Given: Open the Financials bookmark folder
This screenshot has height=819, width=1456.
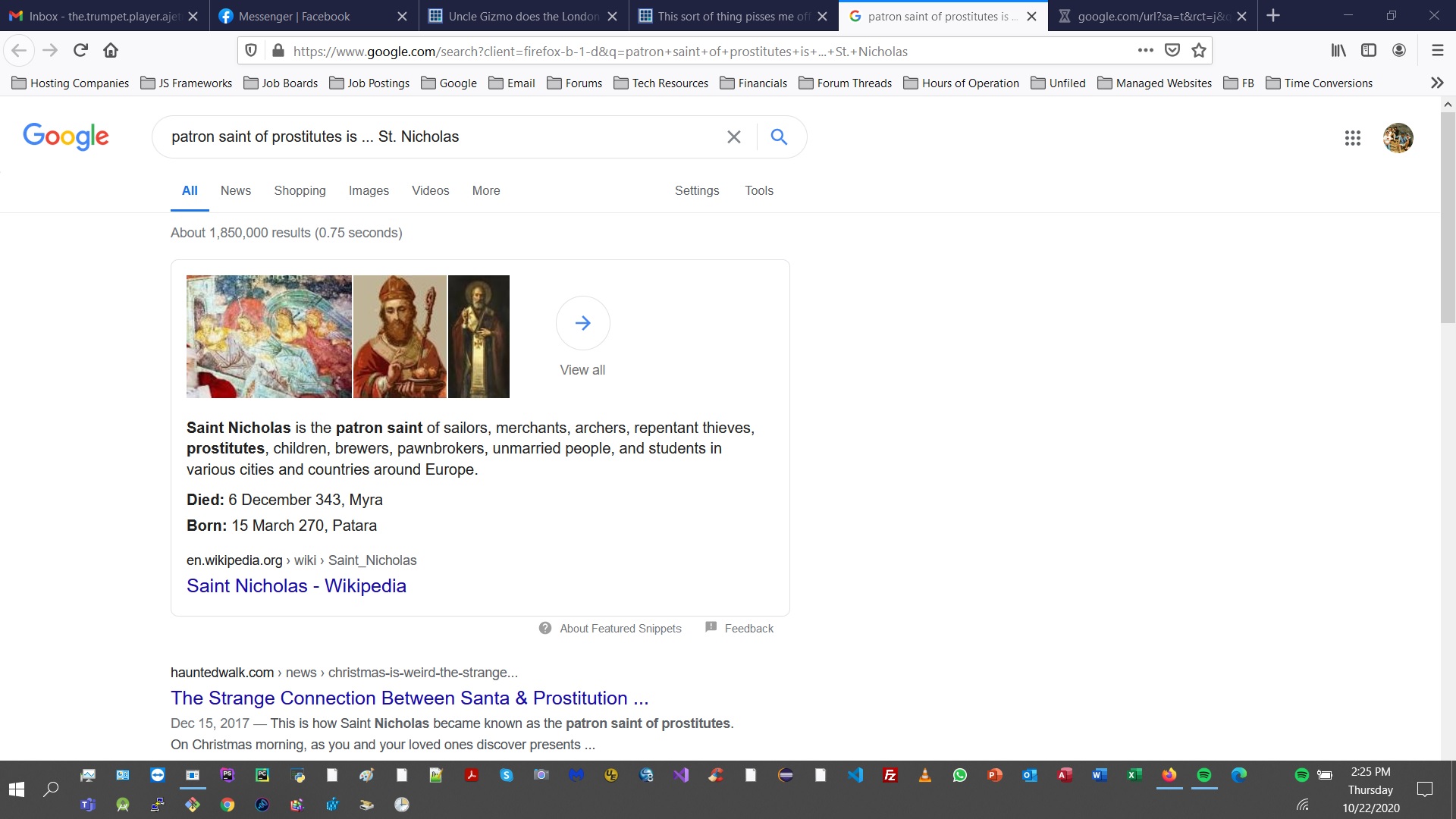Looking at the screenshot, I should [754, 83].
